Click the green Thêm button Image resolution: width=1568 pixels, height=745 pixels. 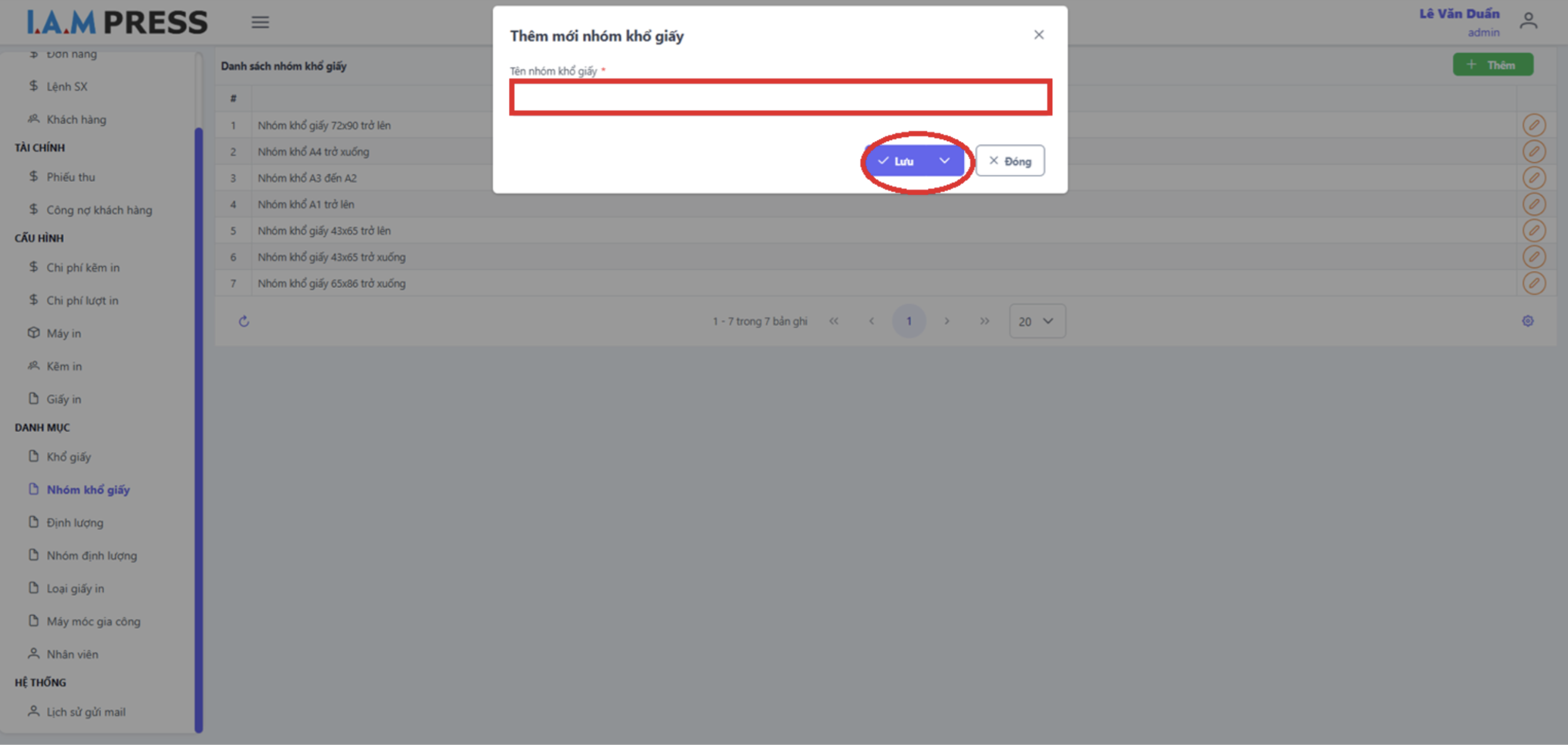click(1493, 65)
